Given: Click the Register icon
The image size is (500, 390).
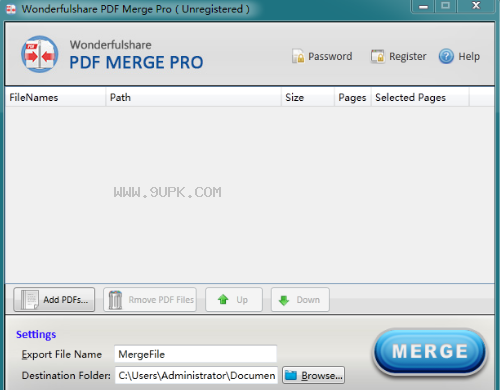Looking at the screenshot, I should click(377, 56).
